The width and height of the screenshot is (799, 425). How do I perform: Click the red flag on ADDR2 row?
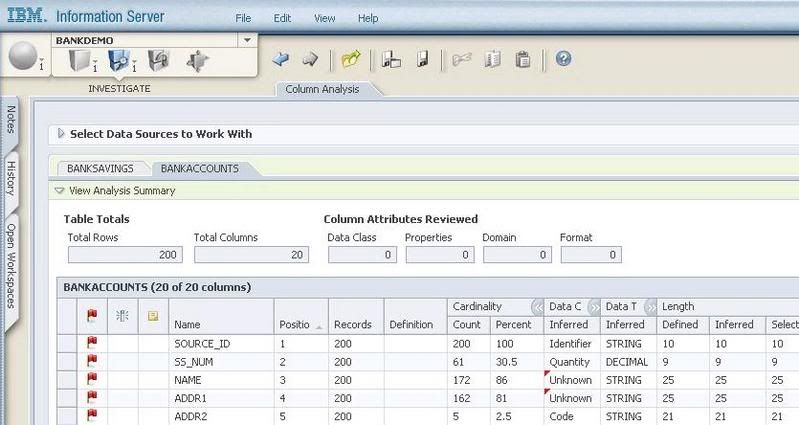click(93, 416)
